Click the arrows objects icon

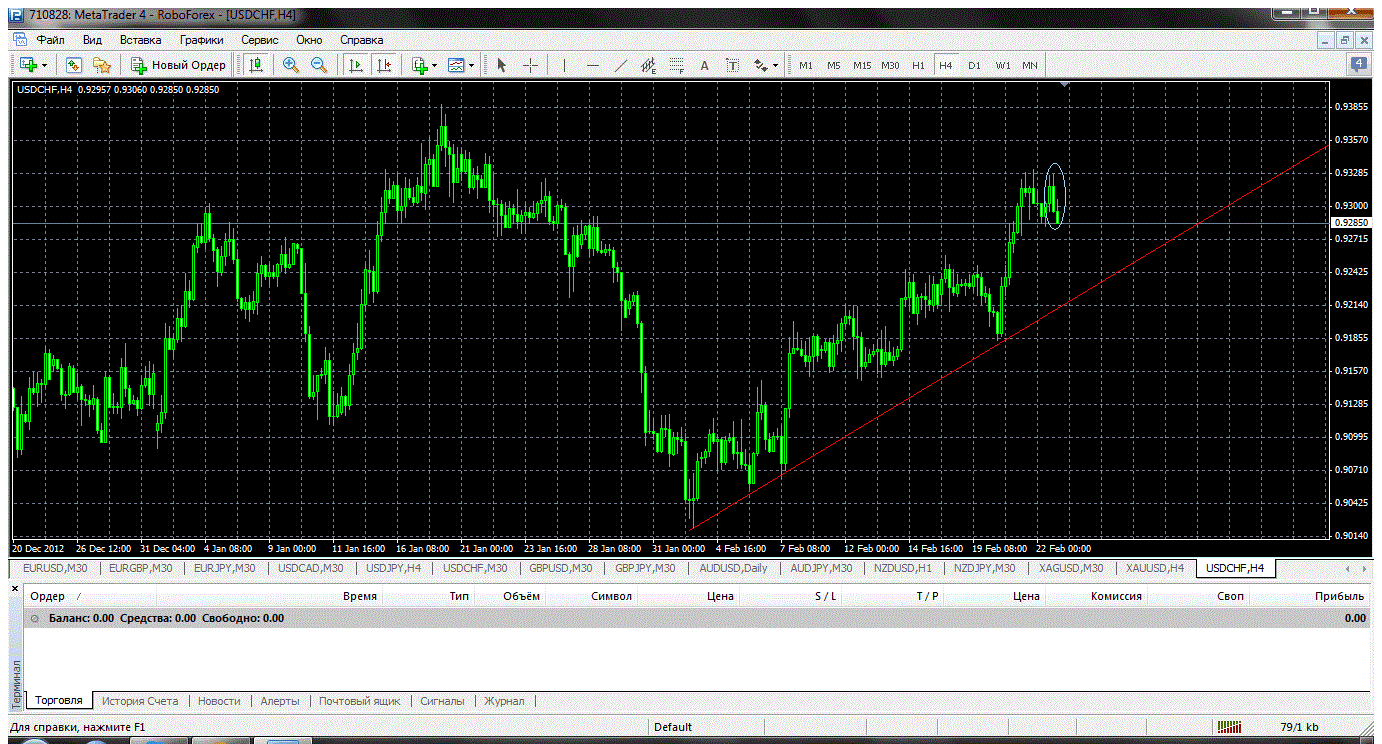760,65
